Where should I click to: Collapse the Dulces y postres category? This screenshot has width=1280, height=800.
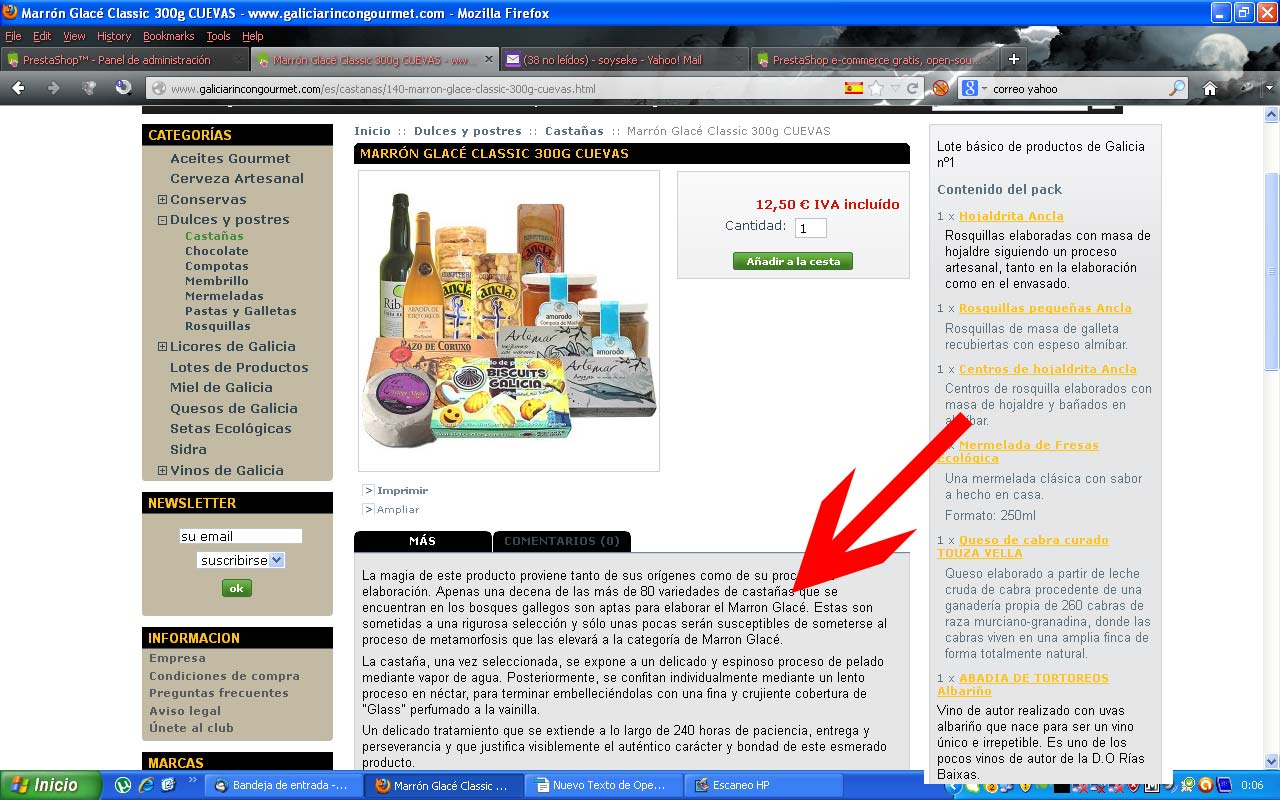pos(162,220)
